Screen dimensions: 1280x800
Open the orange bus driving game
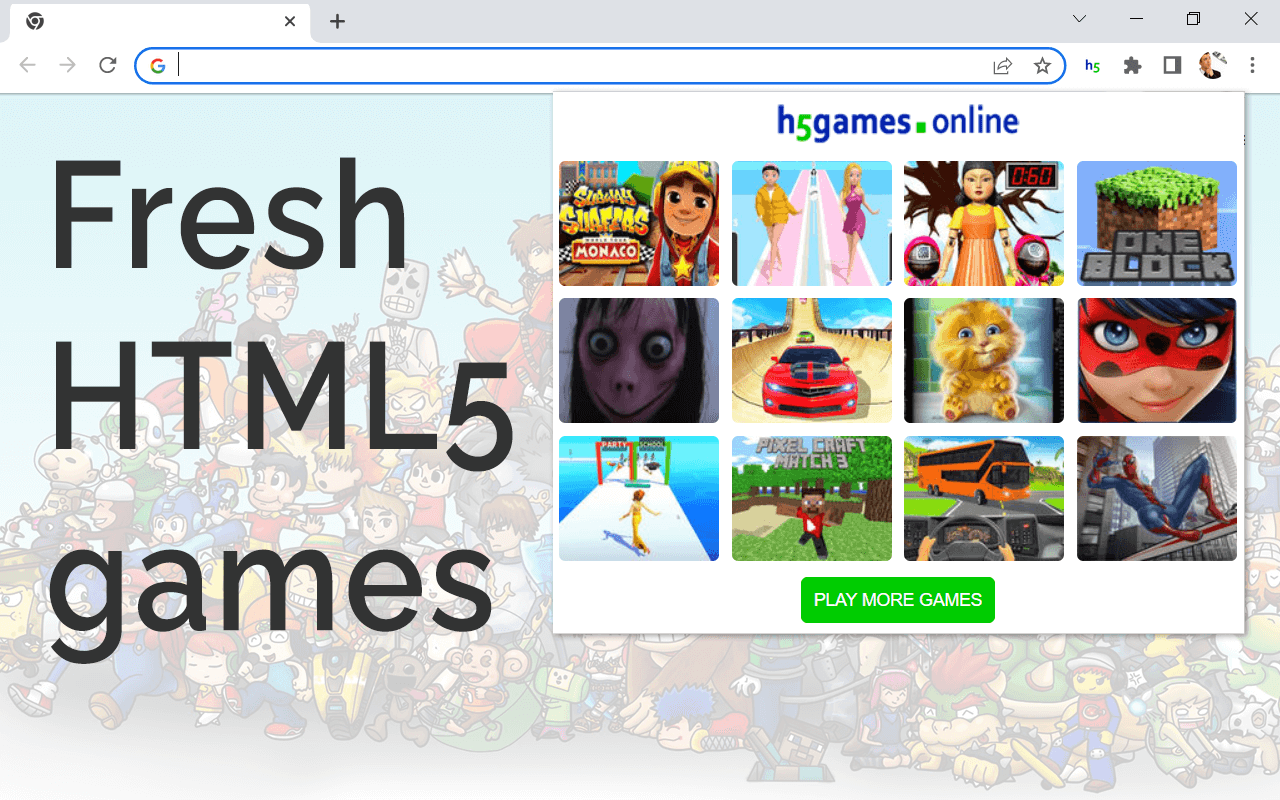point(984,498)
